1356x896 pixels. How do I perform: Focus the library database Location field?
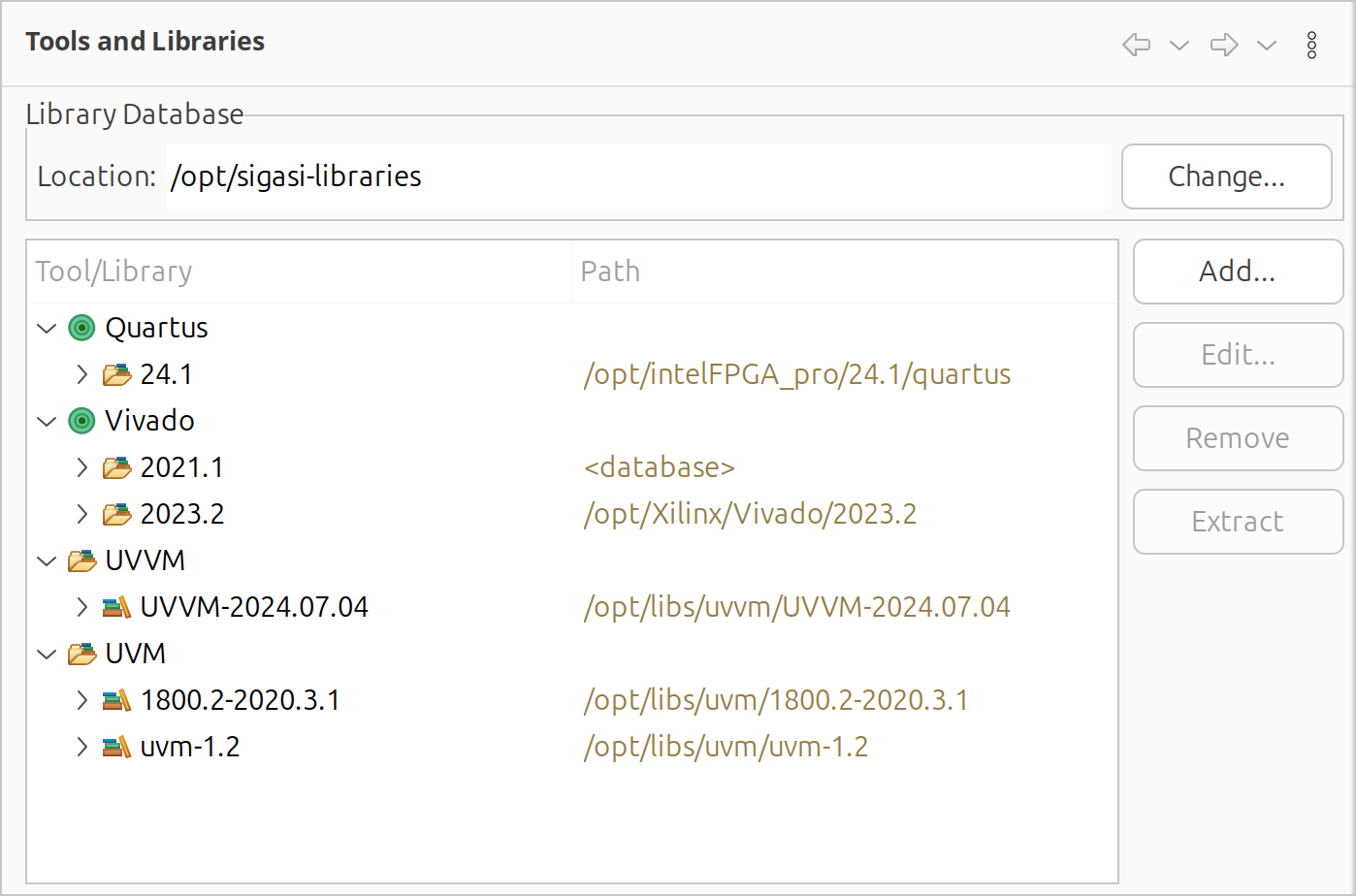(638, 176)
